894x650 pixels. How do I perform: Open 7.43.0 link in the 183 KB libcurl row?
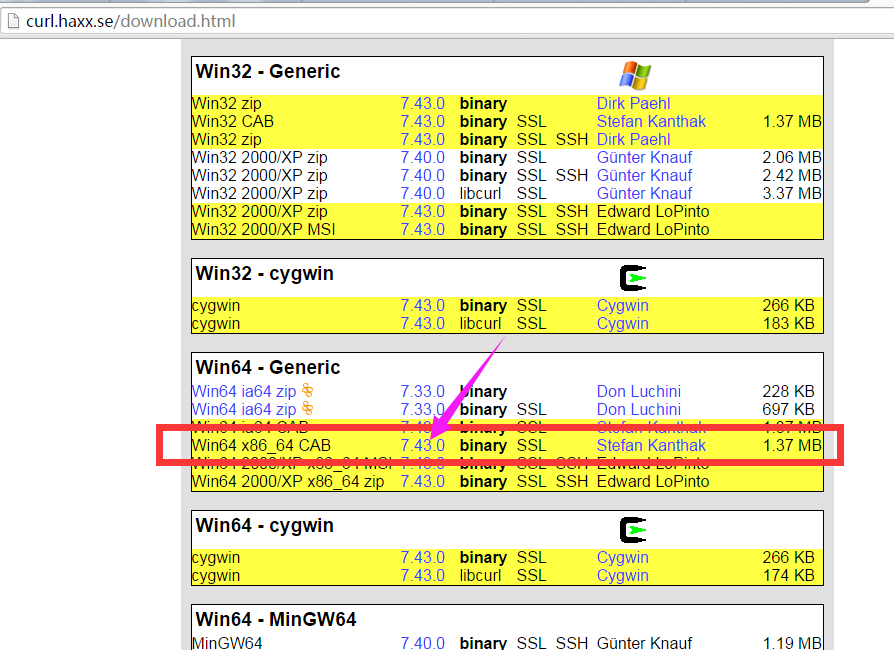pyautogui.click(x=422, y=324)
